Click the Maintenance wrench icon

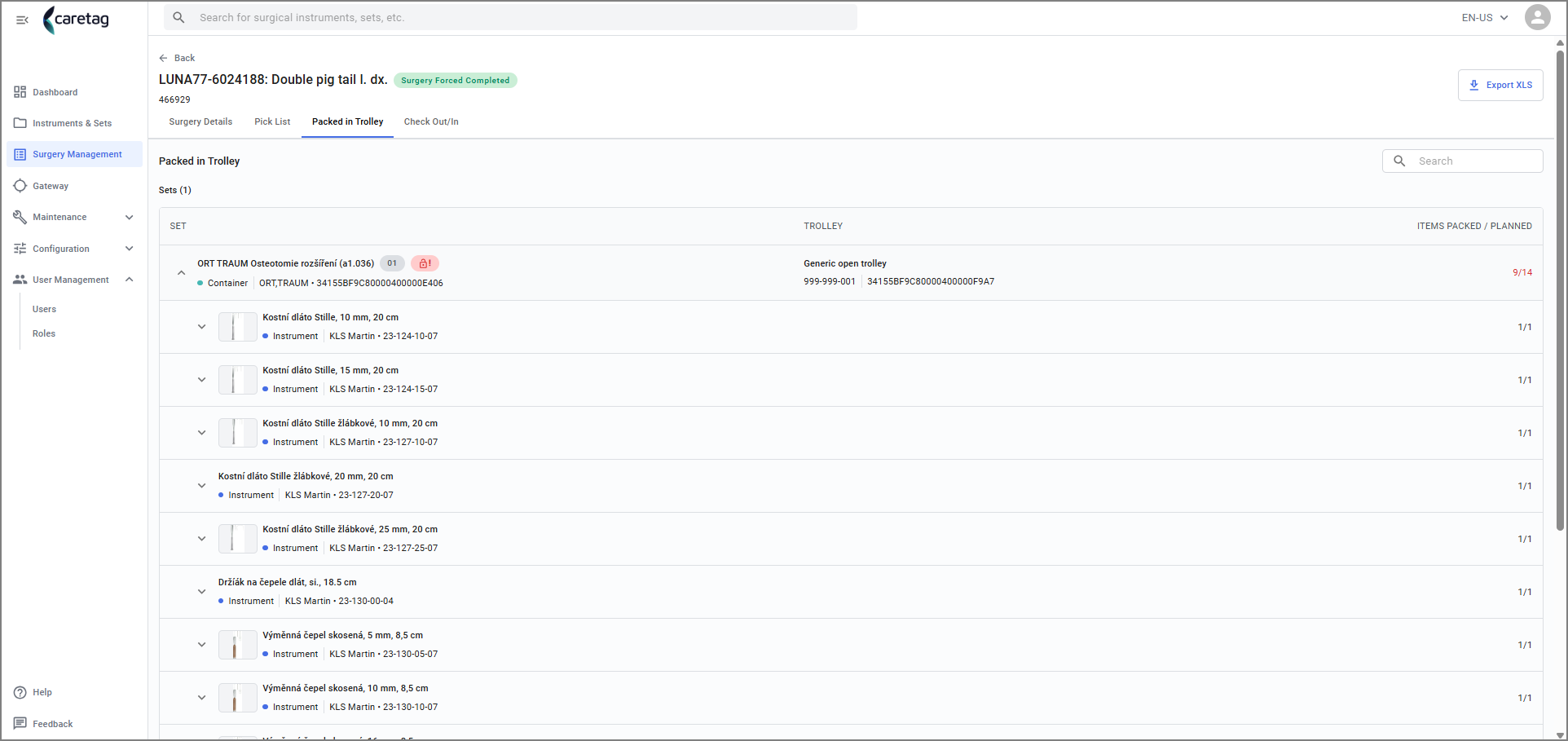20,217
